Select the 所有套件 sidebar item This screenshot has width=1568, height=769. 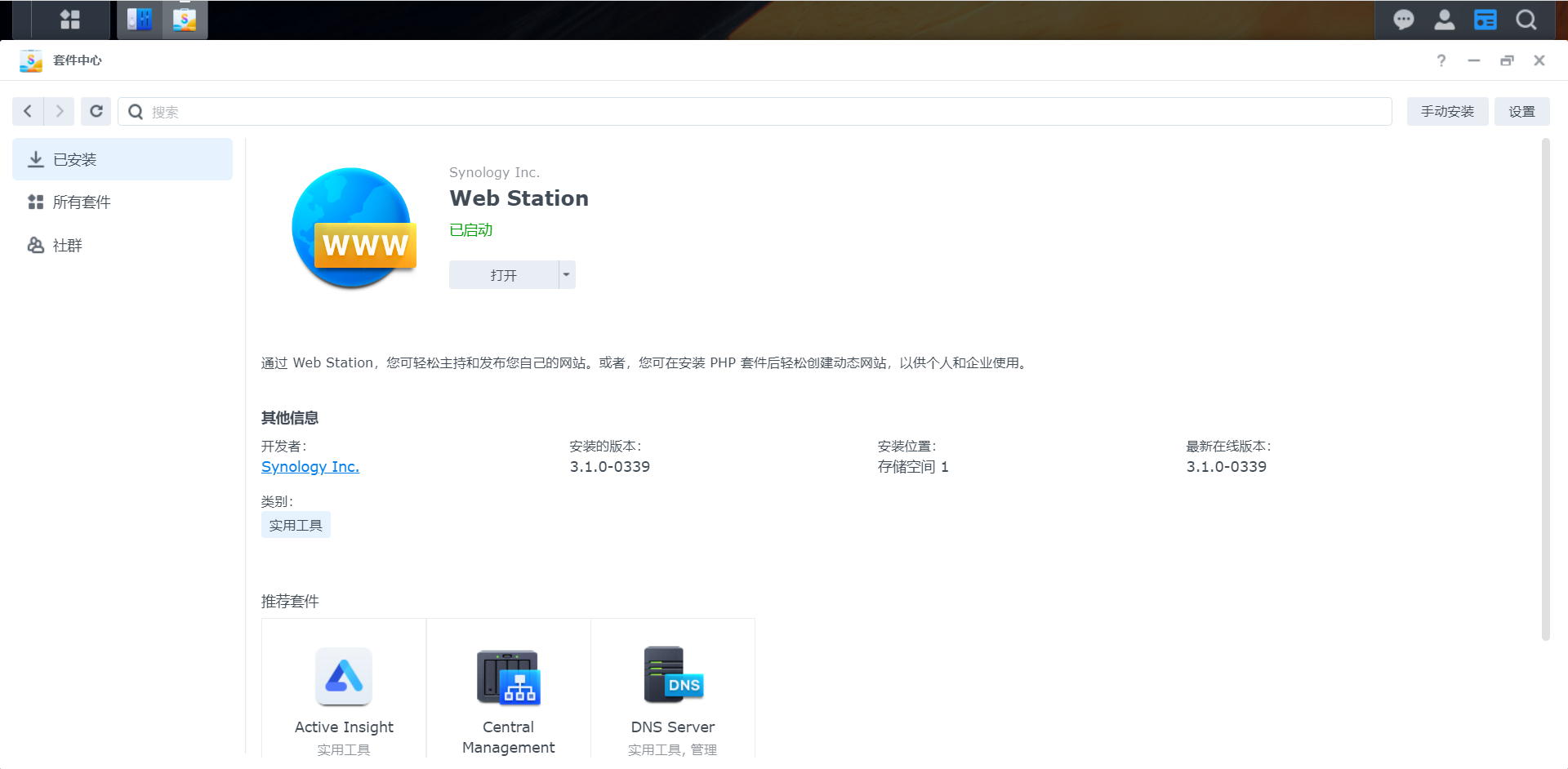coord(122,202)
